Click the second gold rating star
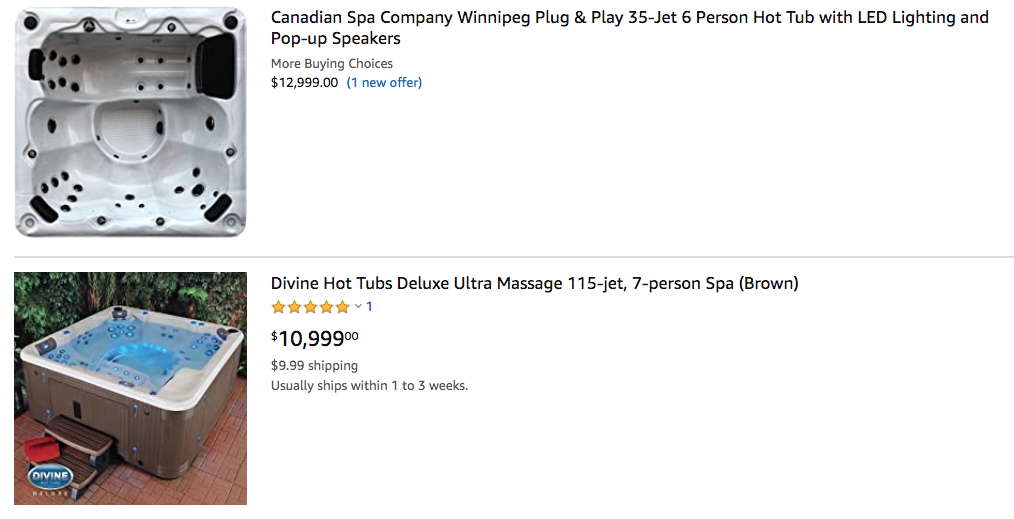The width and height of the screenshot is (1014, 519). point(295,308)
